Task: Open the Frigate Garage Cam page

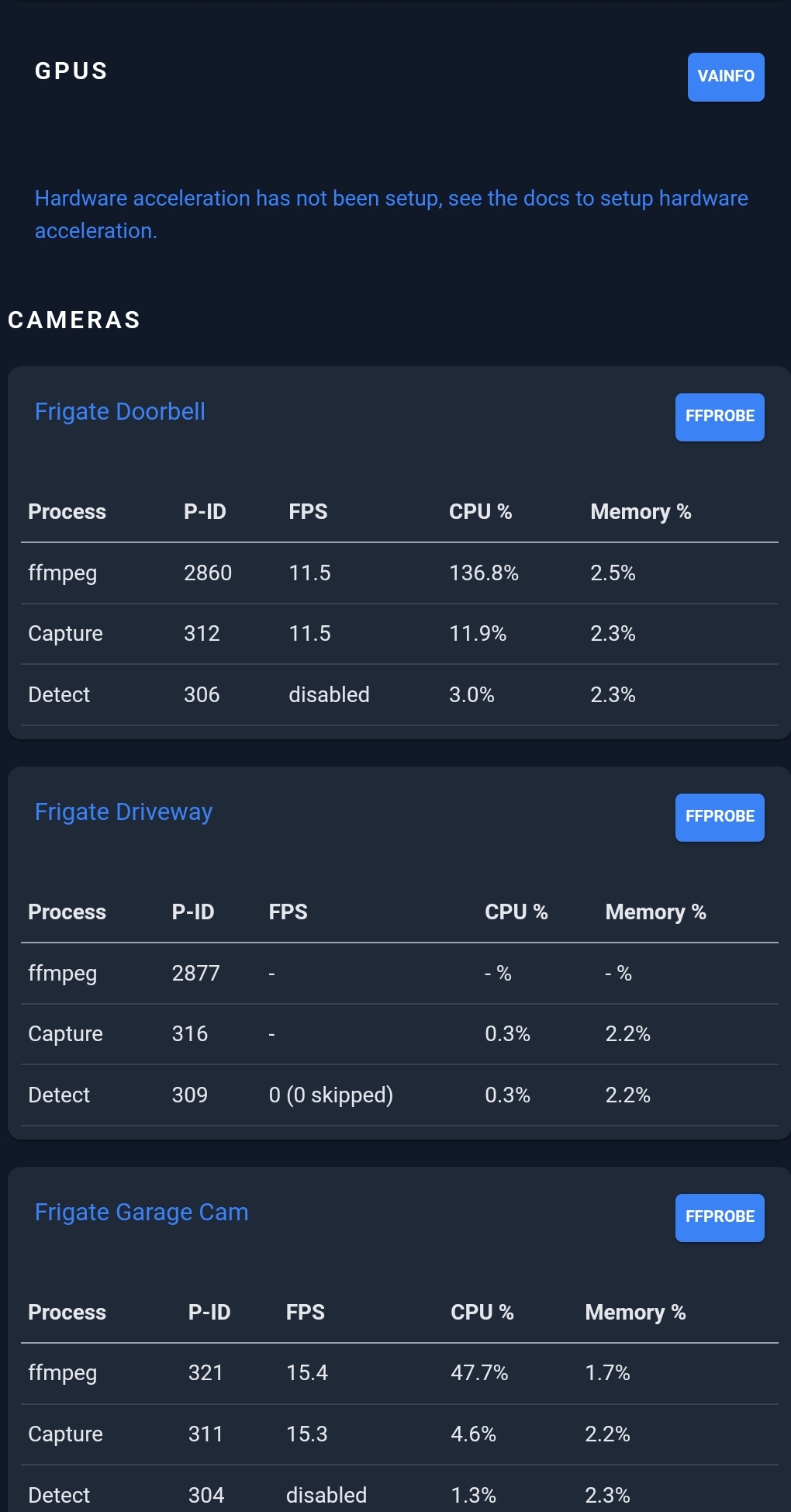Action: [141, 1212]
